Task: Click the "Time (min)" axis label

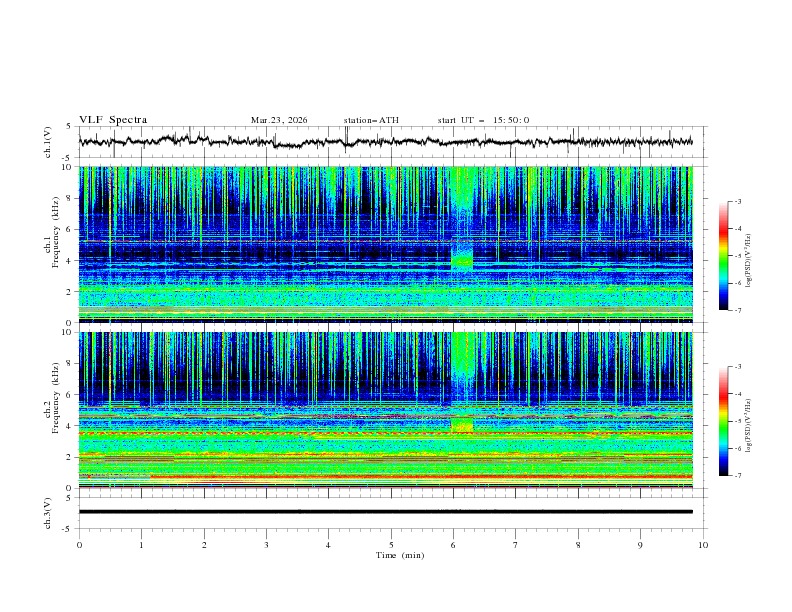Action: (400, 555)
